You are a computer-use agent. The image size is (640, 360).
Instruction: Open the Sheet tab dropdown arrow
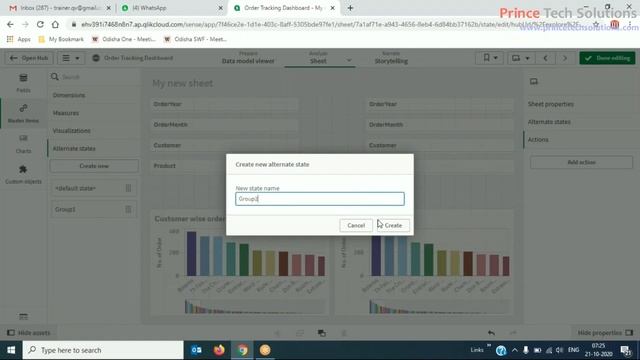coord(349,60)
